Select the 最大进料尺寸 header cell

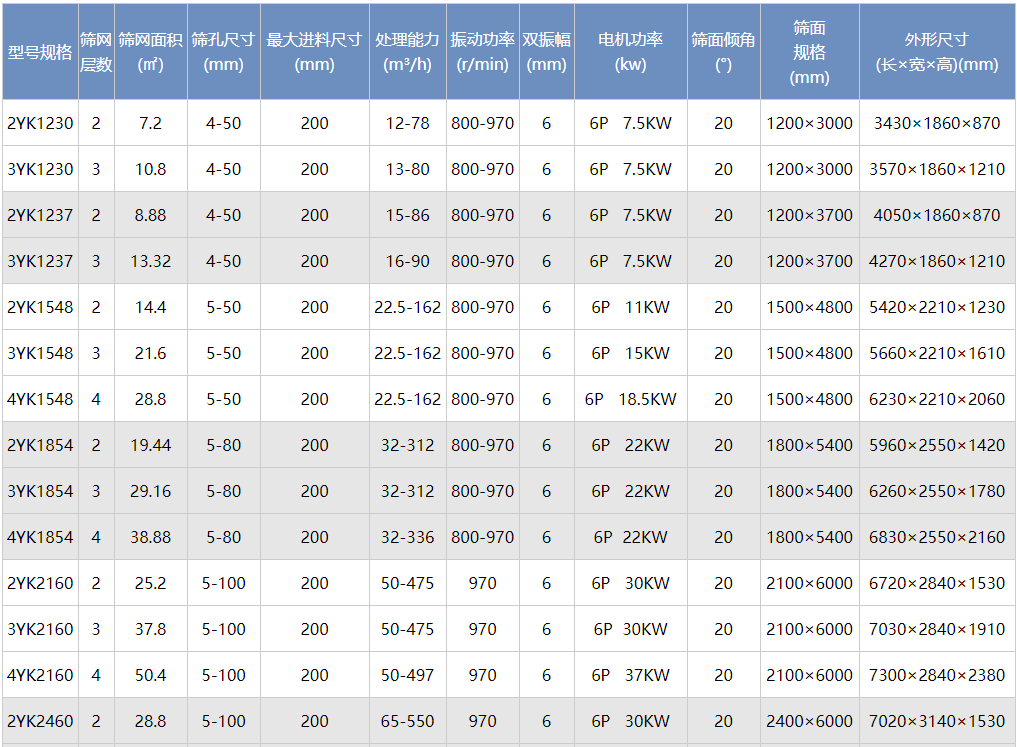click(x=314, y=52)
